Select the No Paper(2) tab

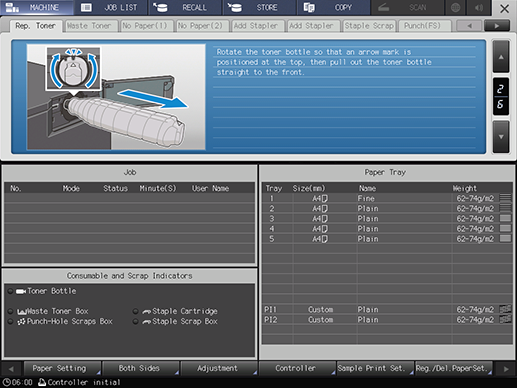point(202,26)
